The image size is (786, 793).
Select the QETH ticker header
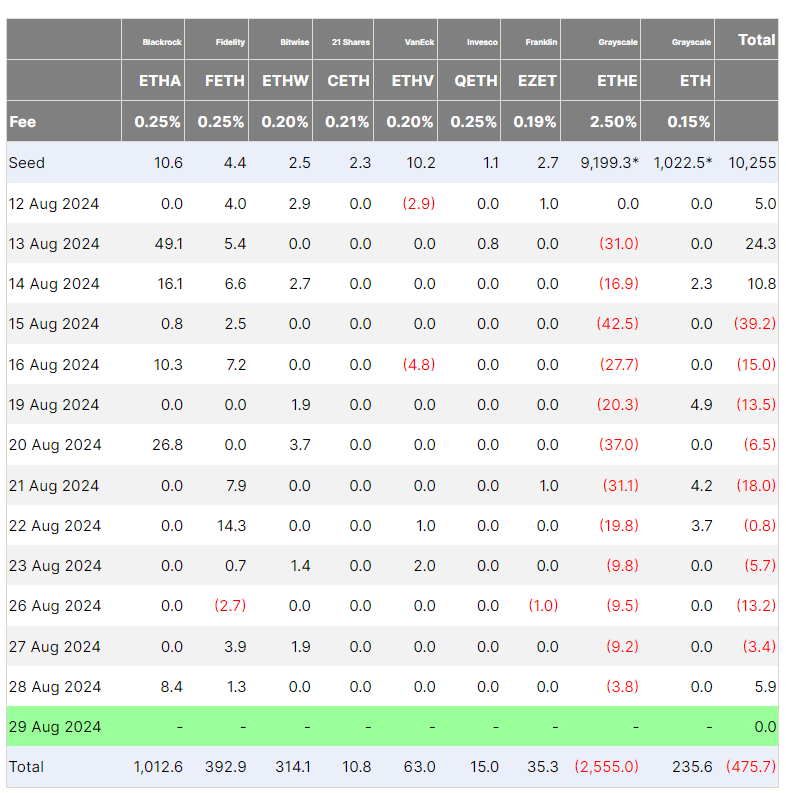(476, 81)
